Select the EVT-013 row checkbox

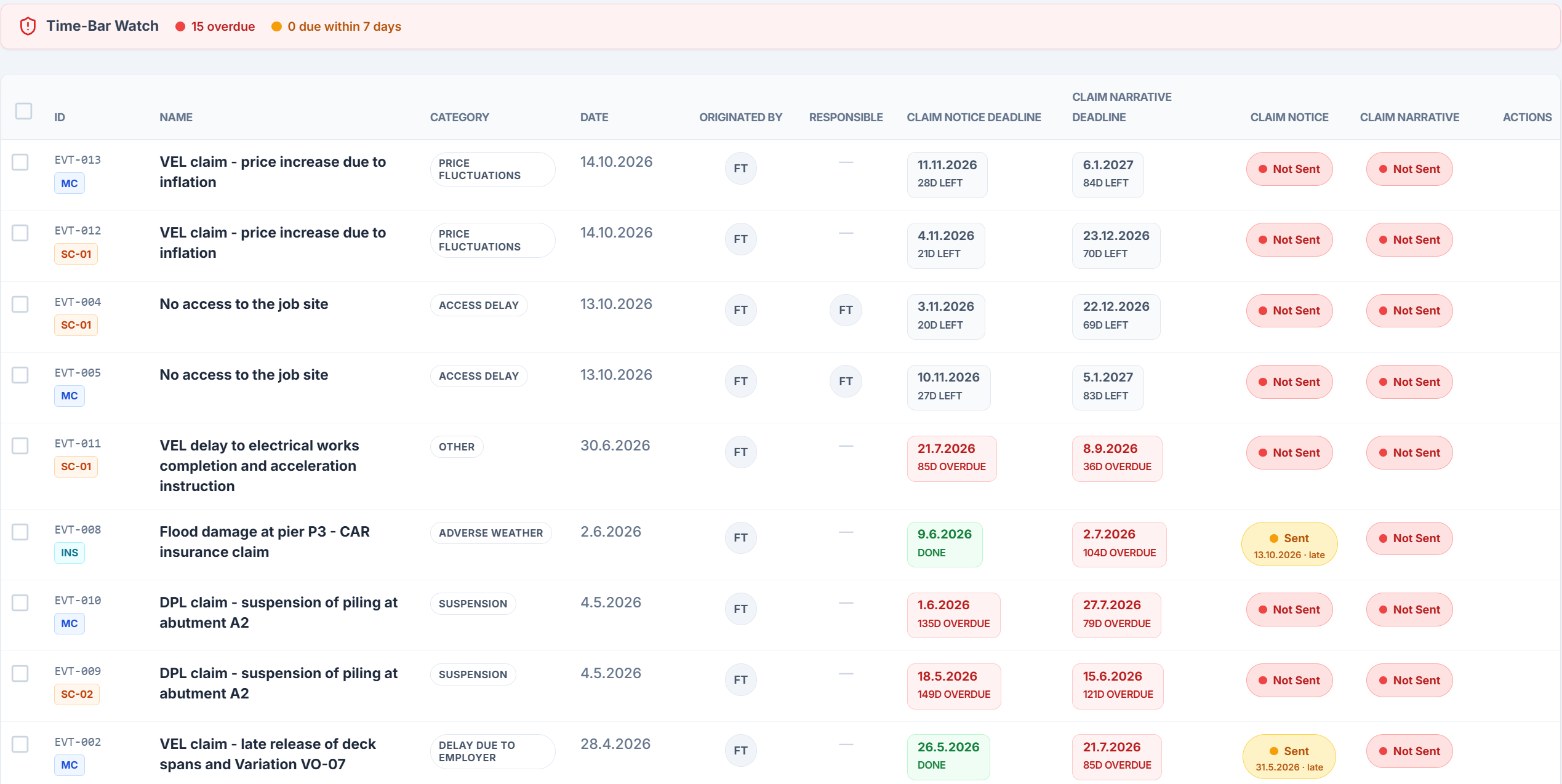20,162
